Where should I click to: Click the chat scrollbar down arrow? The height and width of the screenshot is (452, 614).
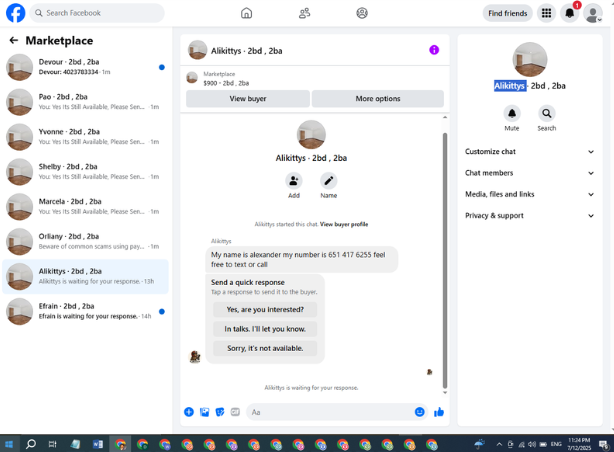point(445,392)
